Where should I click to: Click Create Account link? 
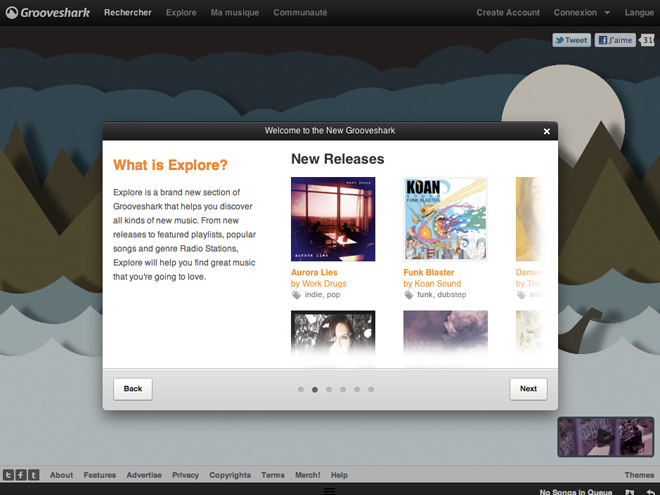[508, 13]
